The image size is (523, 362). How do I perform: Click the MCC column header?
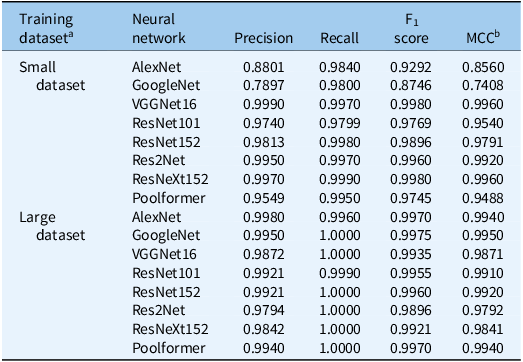[x=483, y=37]
